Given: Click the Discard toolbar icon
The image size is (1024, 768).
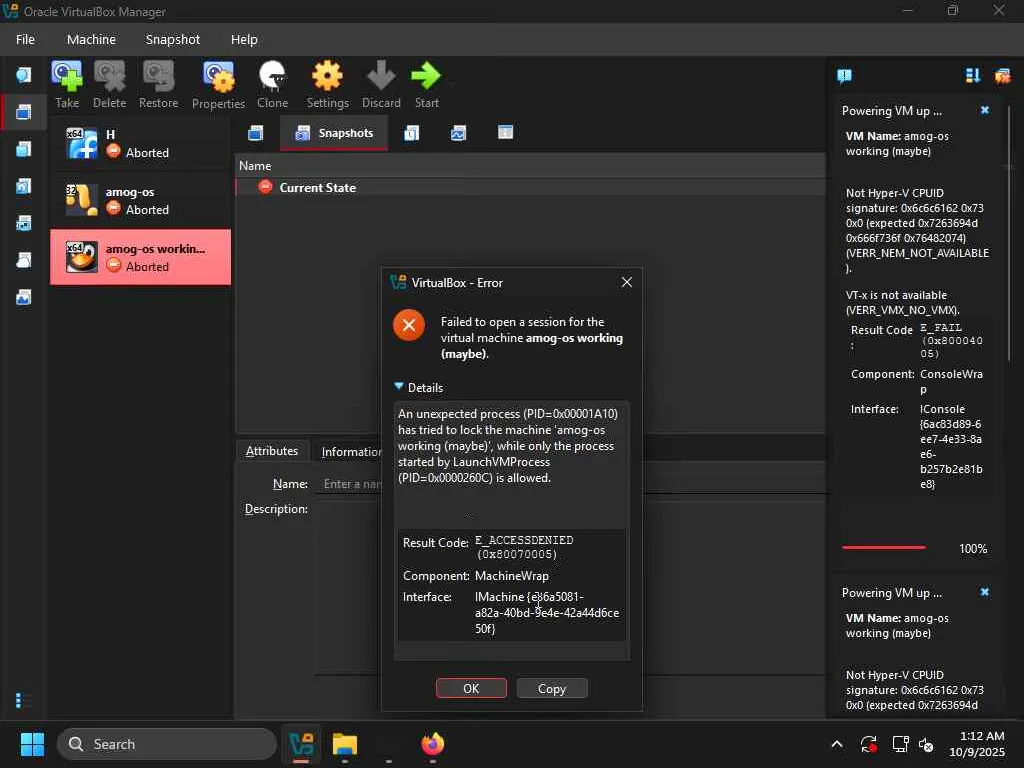Looking at the screenshot, I should (381, 85).
